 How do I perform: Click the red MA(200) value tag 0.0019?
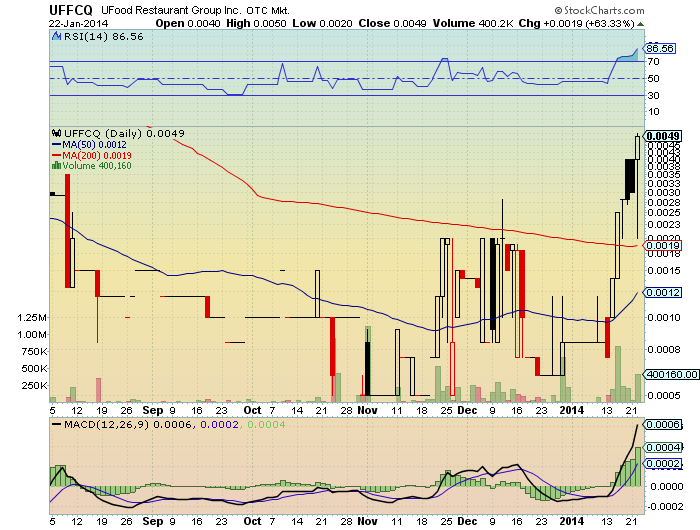[662, 245]
